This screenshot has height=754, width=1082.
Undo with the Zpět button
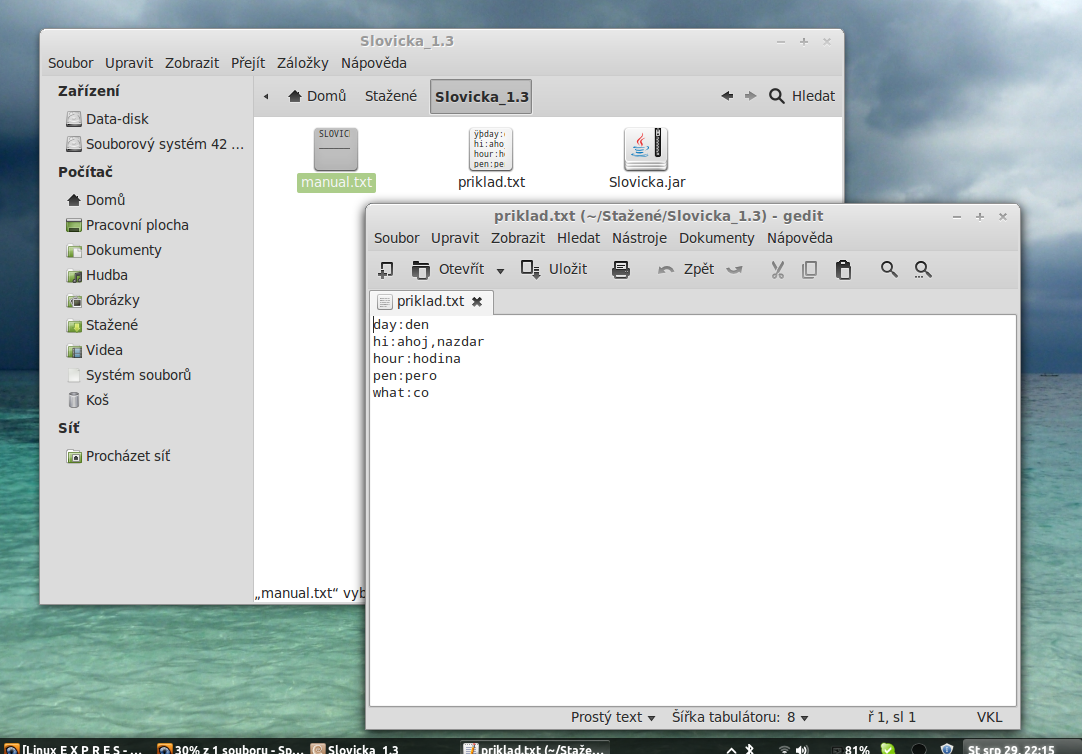[686, 270]
